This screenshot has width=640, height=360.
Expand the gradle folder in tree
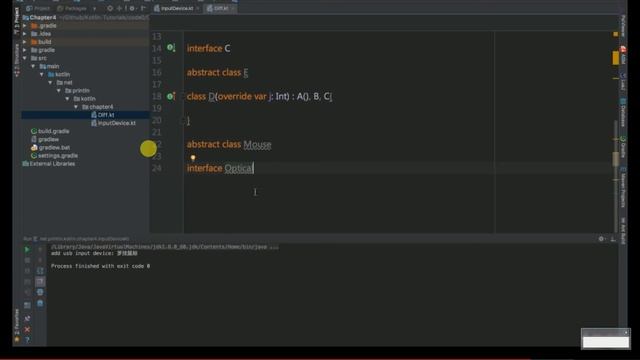[x=25, y=50]
